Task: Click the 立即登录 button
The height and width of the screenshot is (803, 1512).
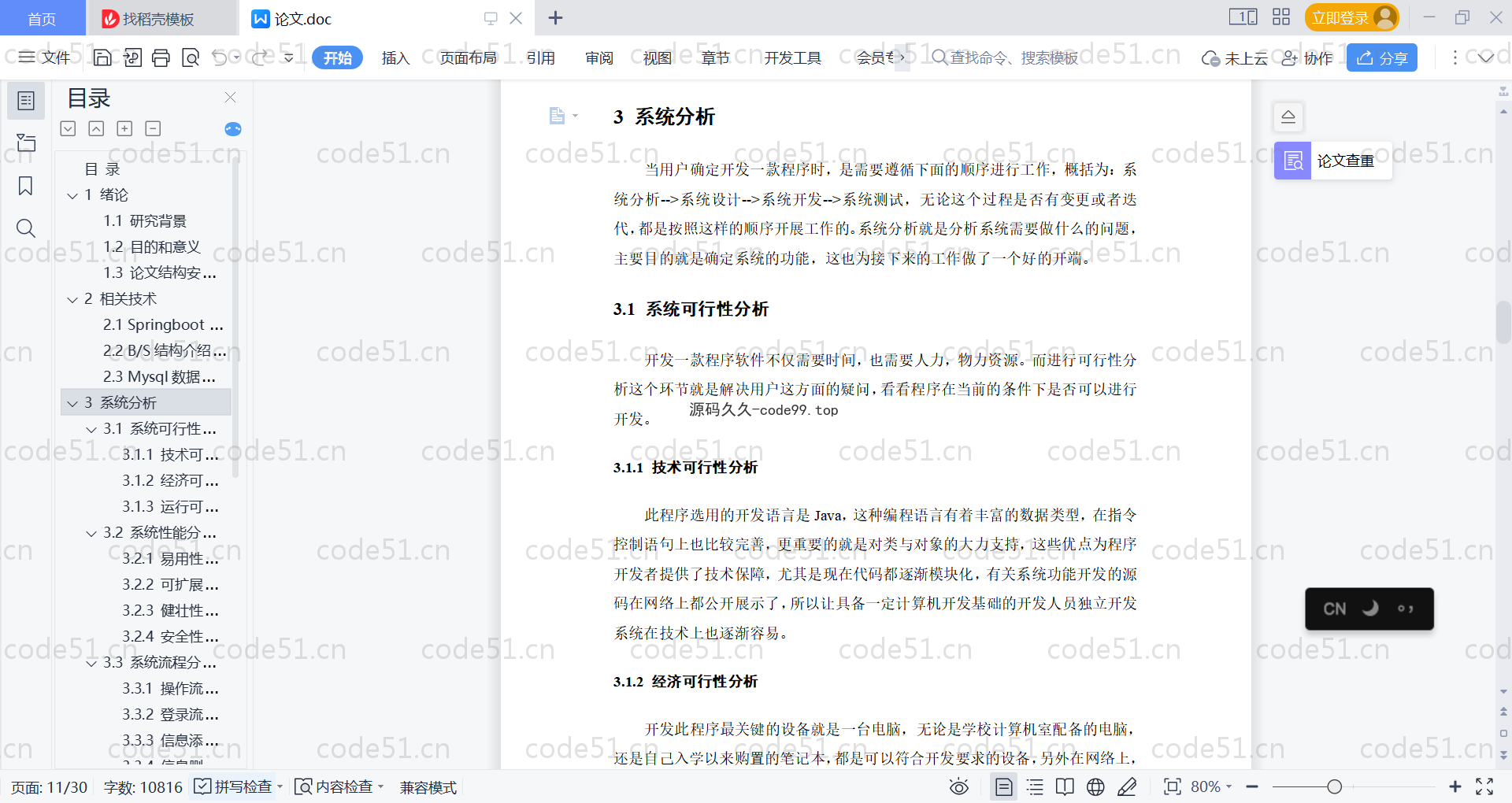Action: [1351, 17]
